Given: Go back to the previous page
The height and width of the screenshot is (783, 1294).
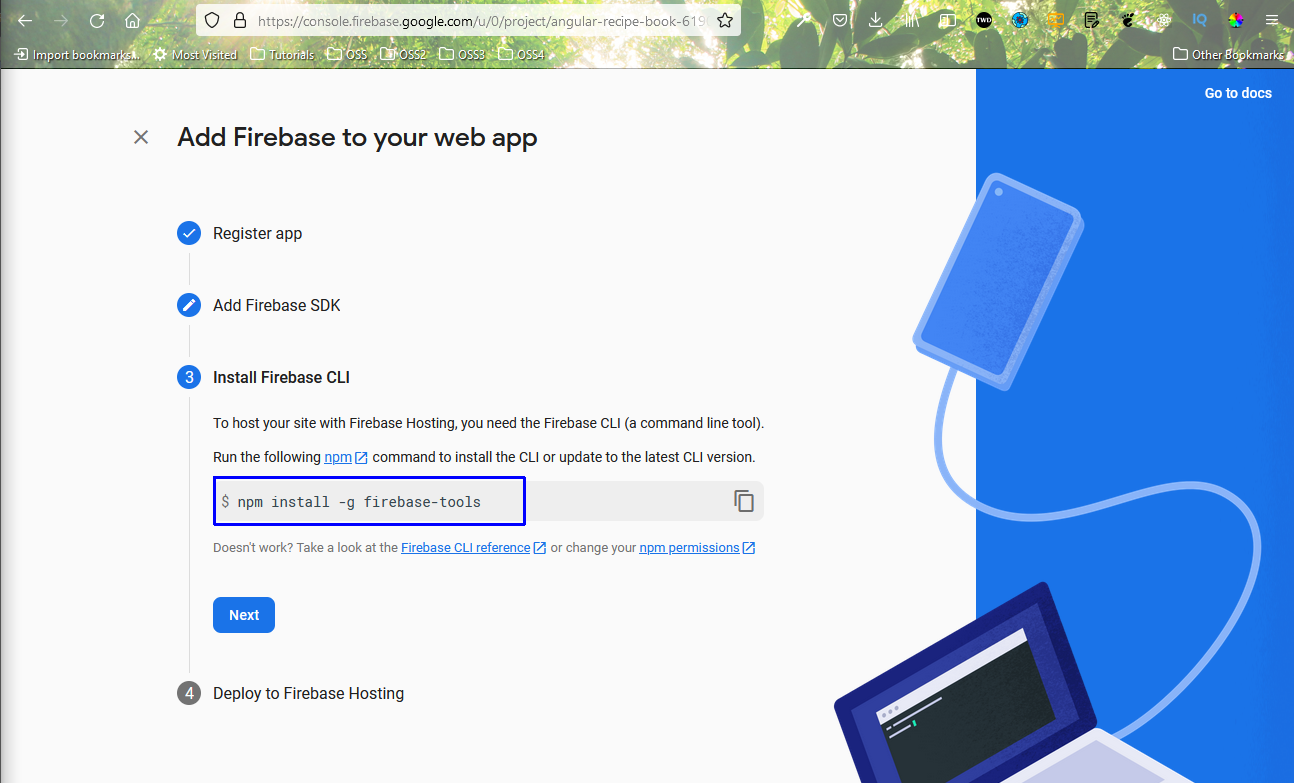Looking at the screenshot, I should [25, 20].
